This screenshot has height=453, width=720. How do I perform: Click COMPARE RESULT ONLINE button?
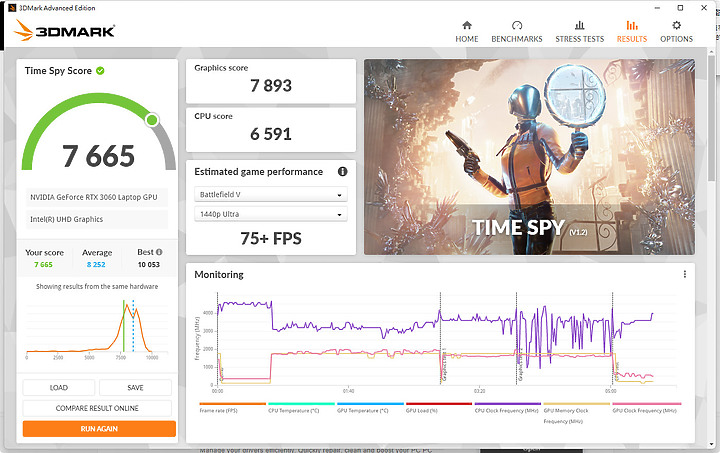[x=97, y=408]
